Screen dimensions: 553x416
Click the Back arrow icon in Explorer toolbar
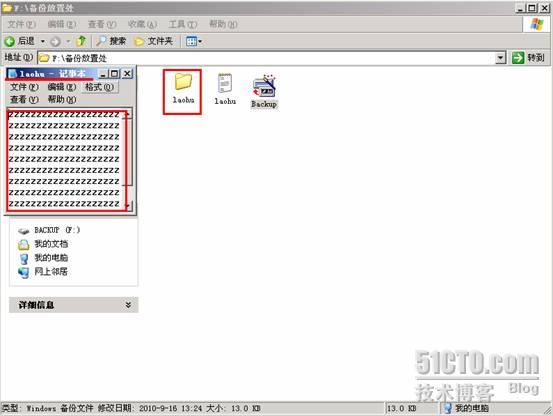10,41
